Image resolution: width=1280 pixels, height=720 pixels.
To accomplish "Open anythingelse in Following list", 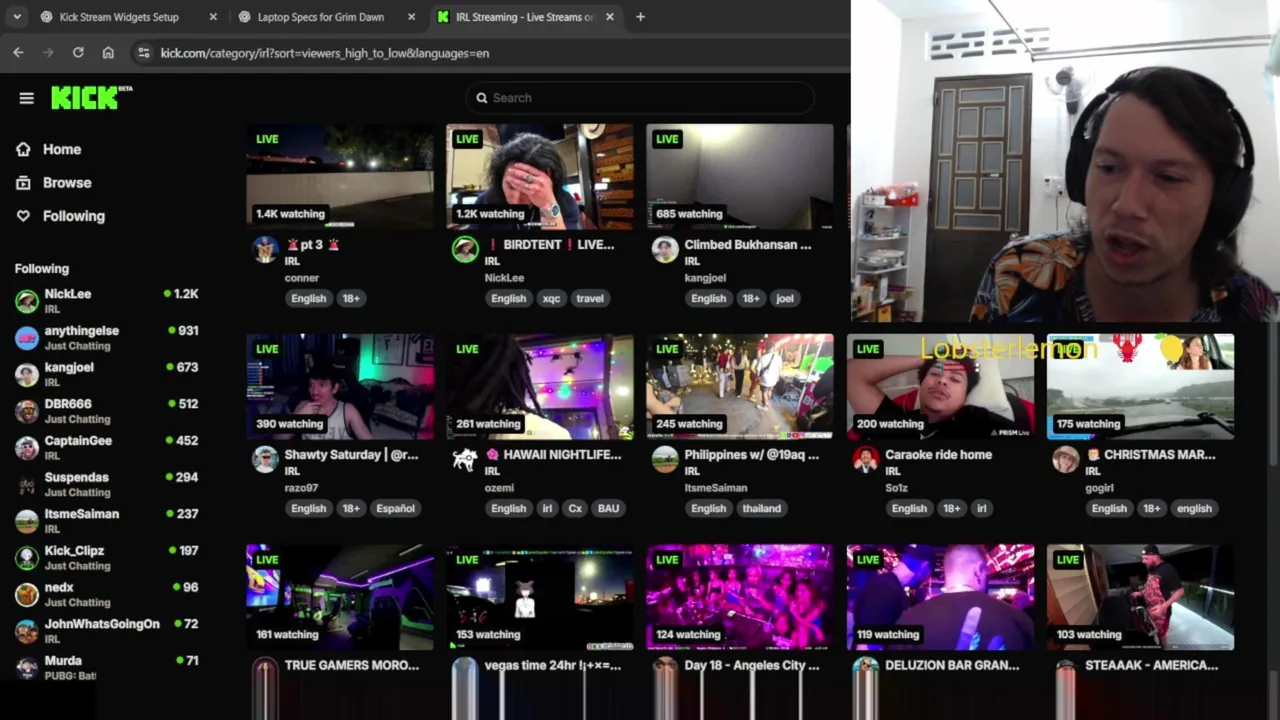I will point(106,337).
